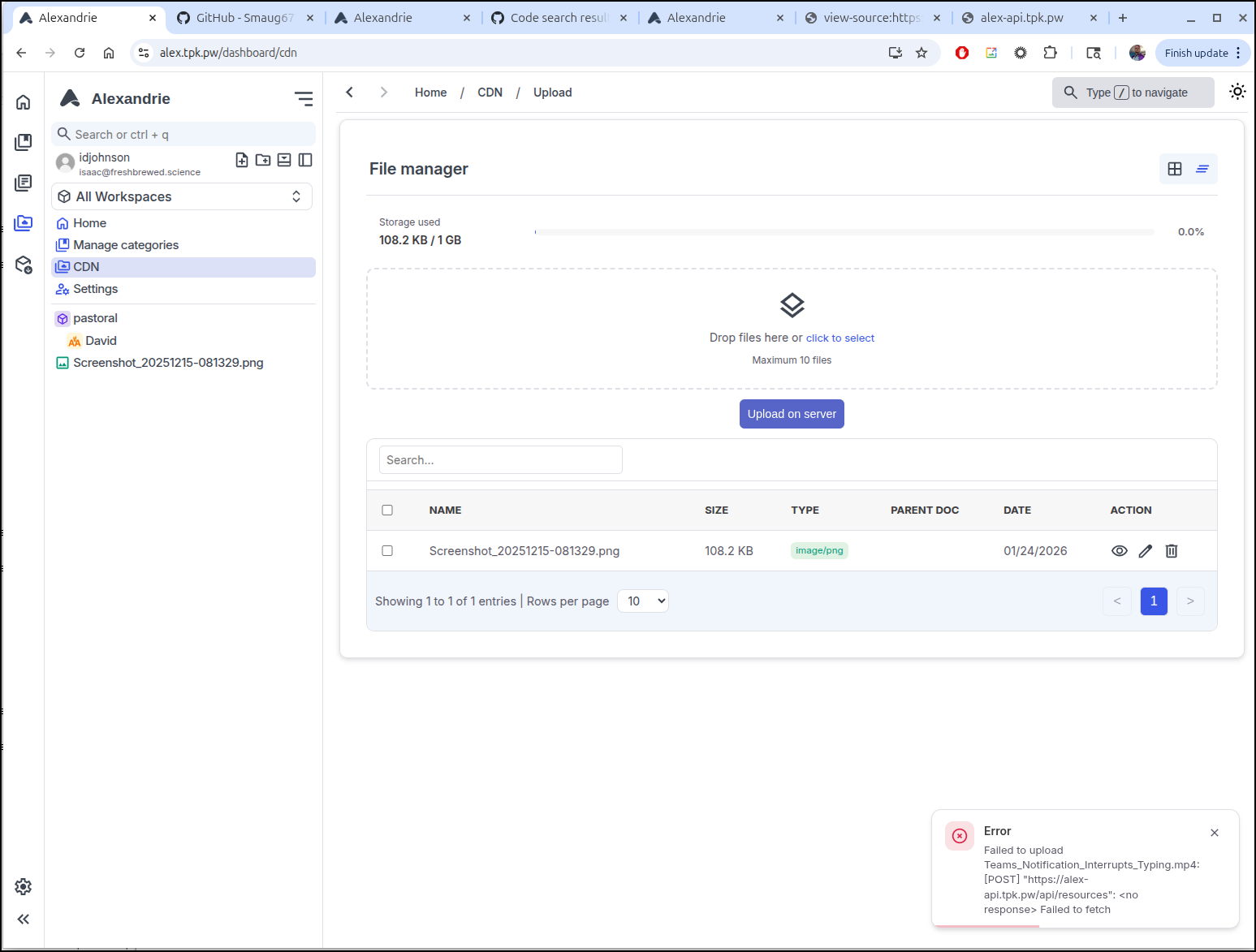Viewport: 1256px width, 952px height.
Task: Click the file table Search input field
Action: click(500, 460)
